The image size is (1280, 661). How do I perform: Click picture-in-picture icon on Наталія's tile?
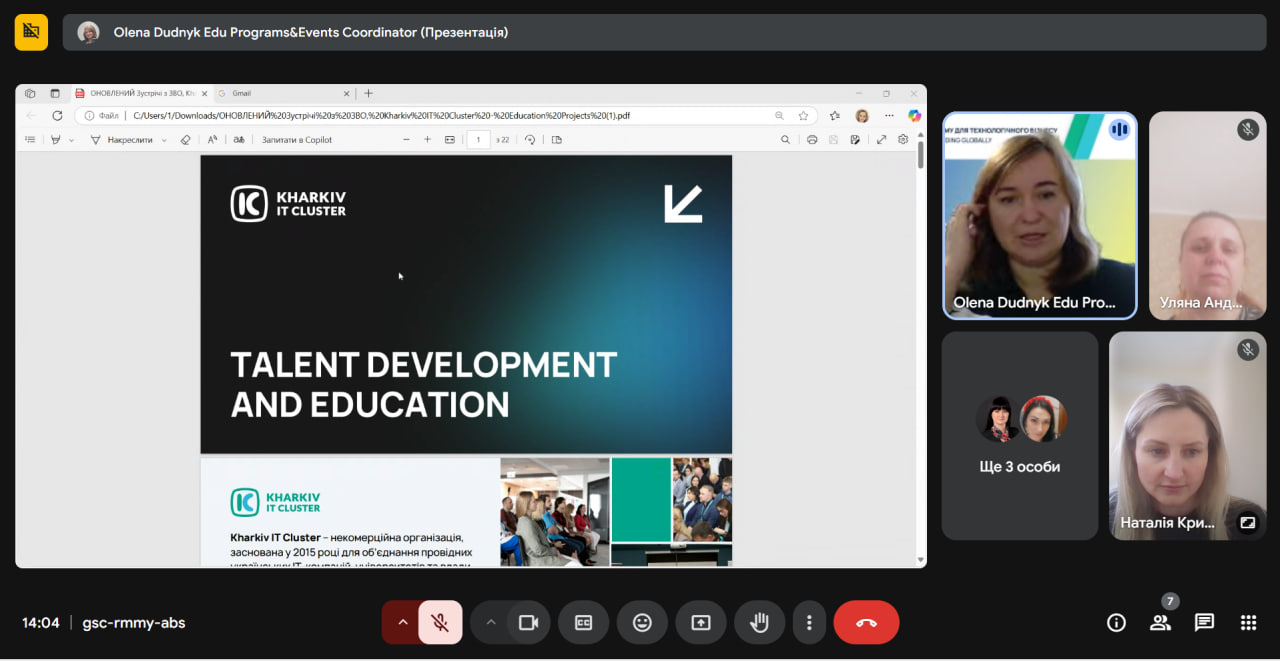[1247, 522]
